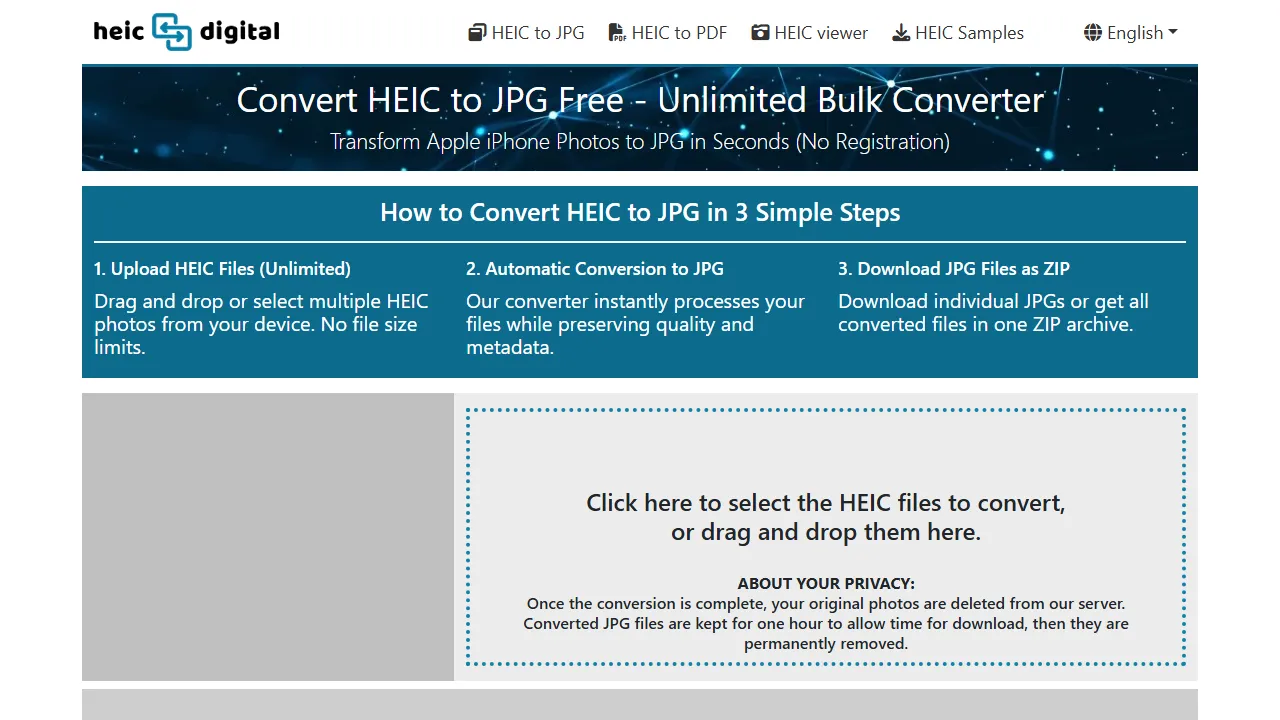
Task: Select the HEIC to JPG nav item
Action: (x=526, y=32)
